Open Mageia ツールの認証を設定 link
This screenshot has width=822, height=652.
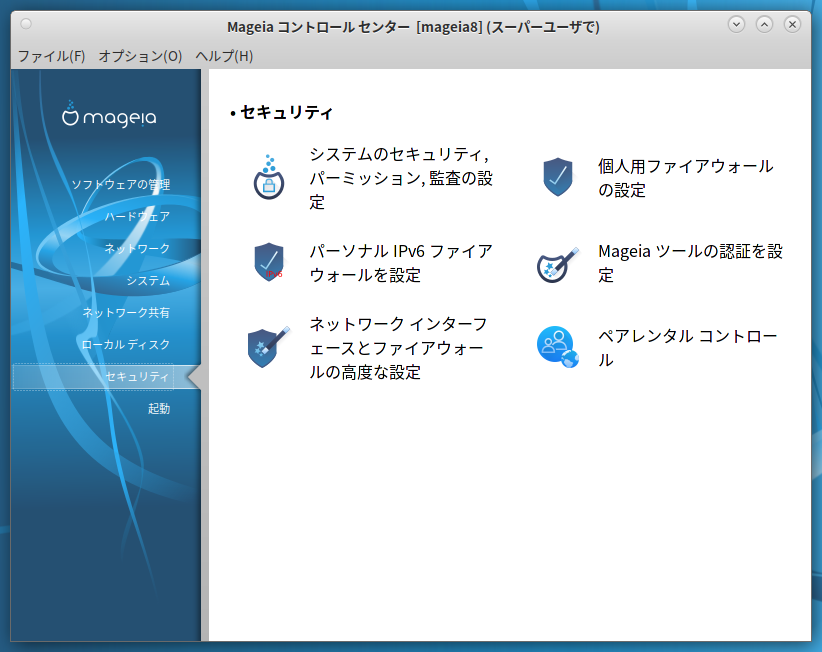pyautogui.click(x=690, y=263)
